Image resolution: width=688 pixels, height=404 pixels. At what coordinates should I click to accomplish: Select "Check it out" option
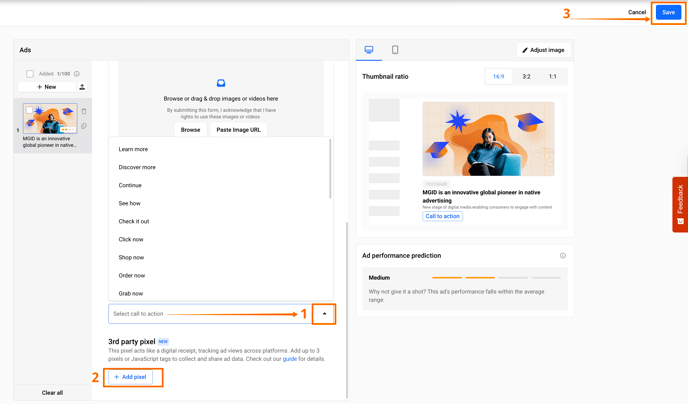pos(134,221)
